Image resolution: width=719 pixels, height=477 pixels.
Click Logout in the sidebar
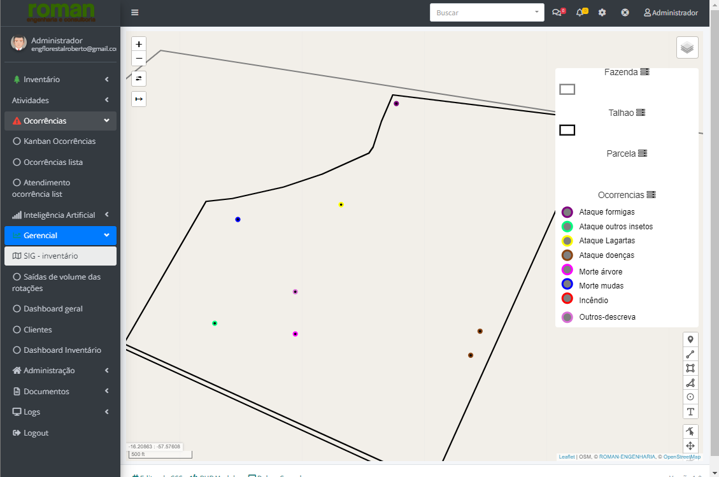[x=36, y=433]
